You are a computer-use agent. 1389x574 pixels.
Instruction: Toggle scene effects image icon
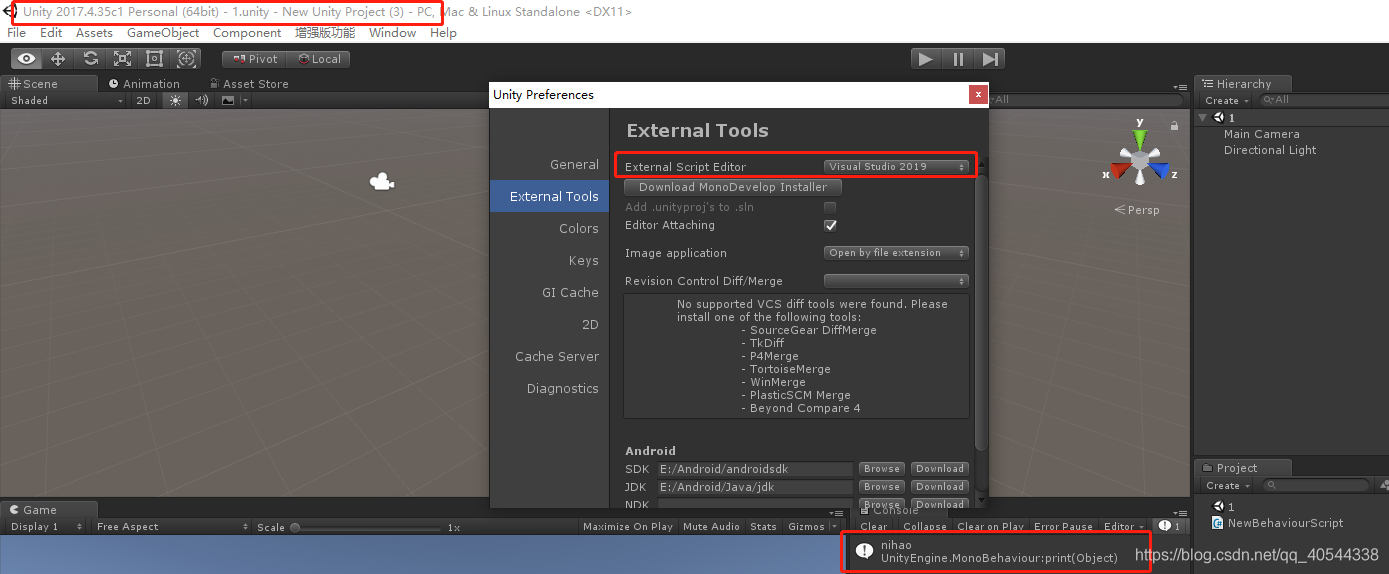tap(228, 100)
